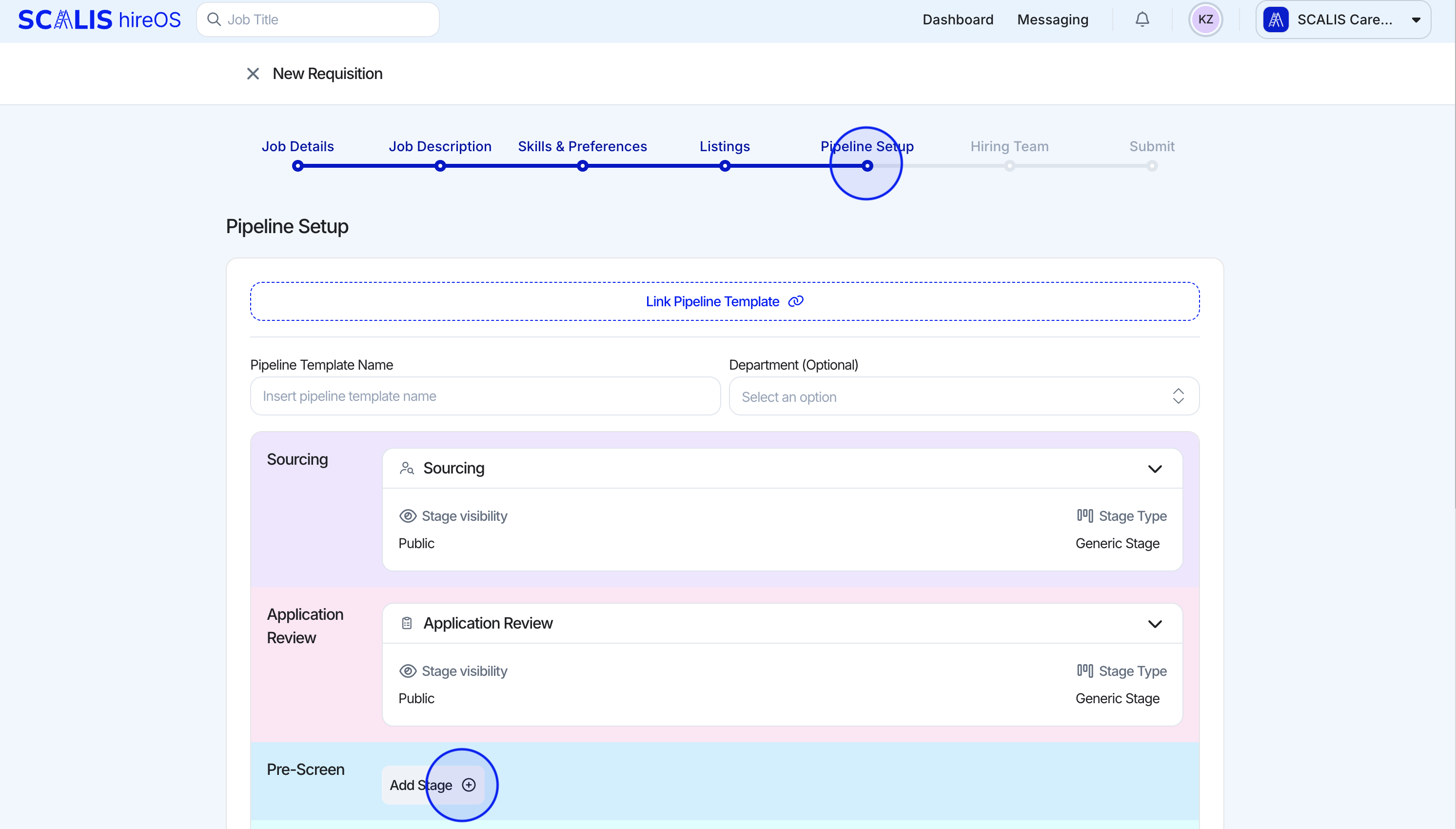Collapse the Application Review stage card
The height and width of the screenshot is (829, 1456).
(1154, 624)
